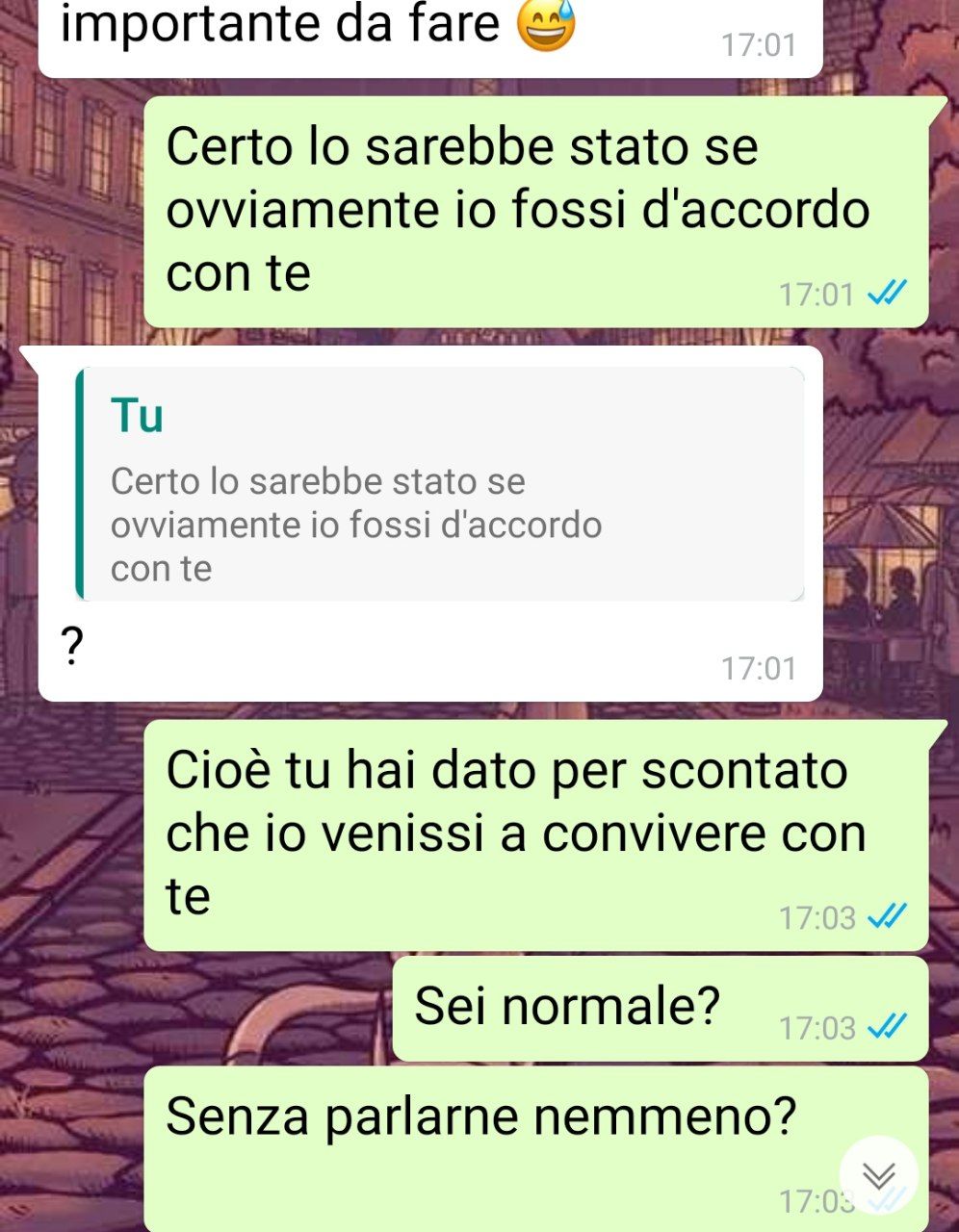Tap the 17:01 timestamp on top received message

759,44
